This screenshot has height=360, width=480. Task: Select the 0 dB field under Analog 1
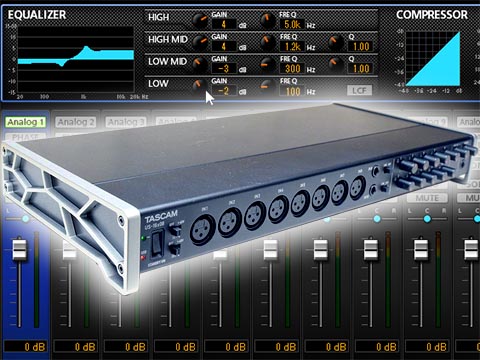25,347
